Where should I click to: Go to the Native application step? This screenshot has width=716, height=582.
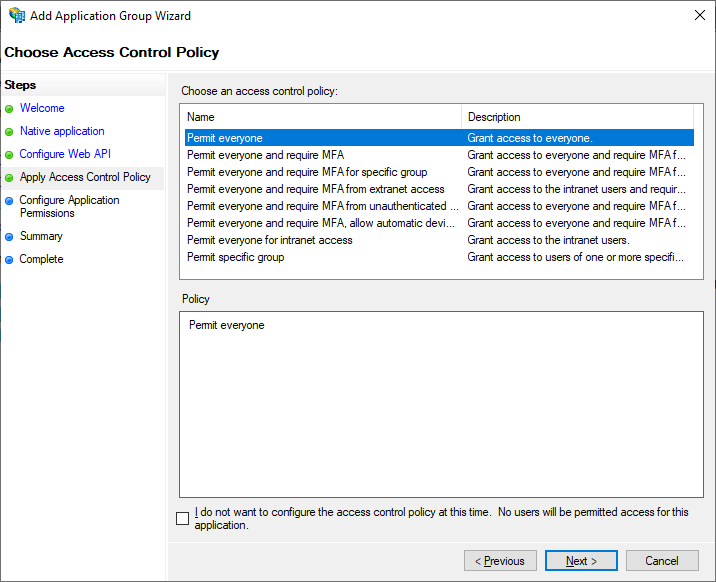point(62,131)
